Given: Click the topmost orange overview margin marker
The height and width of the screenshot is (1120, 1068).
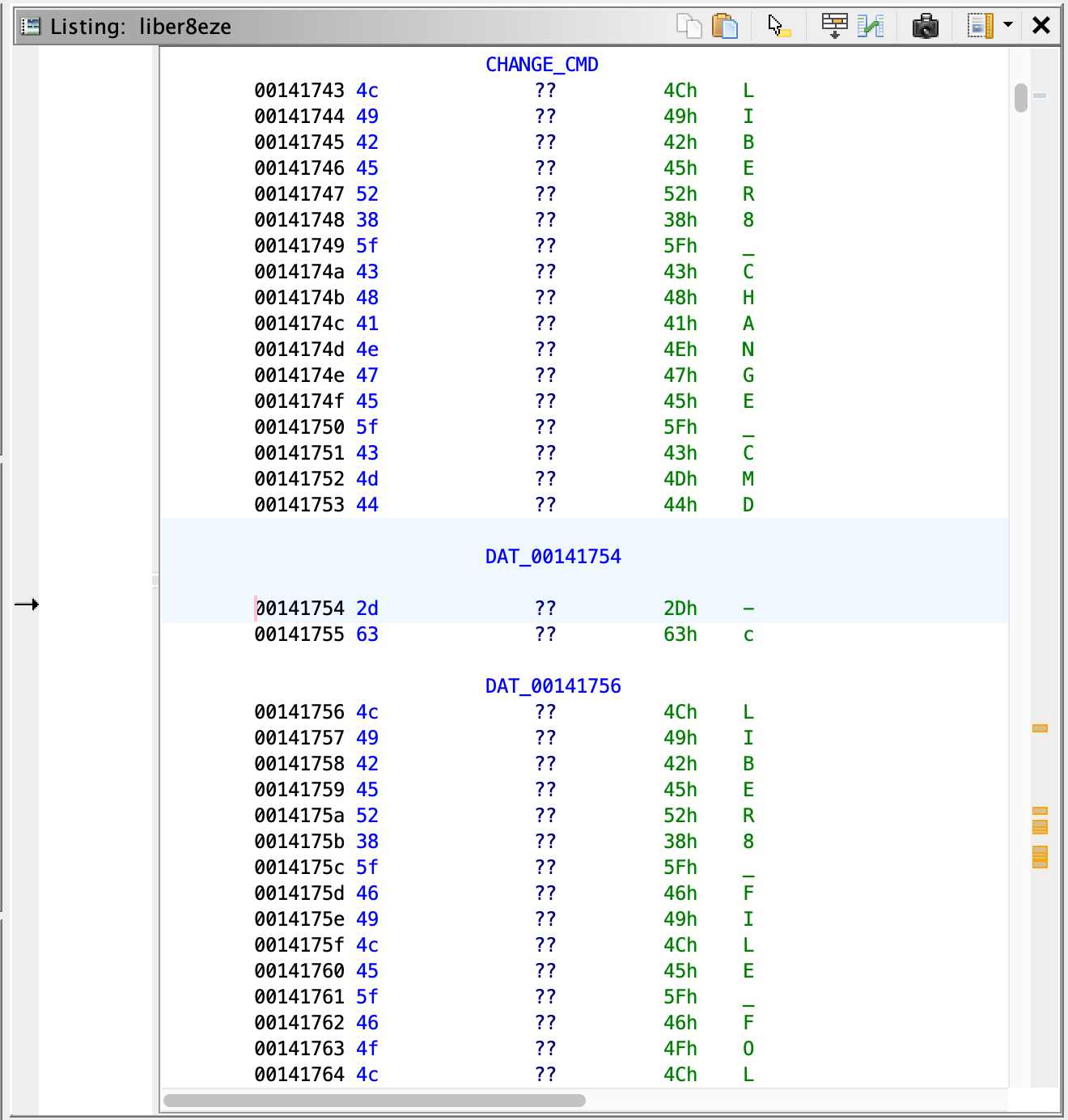Looking at the screenshot, I should [1040, 728].
